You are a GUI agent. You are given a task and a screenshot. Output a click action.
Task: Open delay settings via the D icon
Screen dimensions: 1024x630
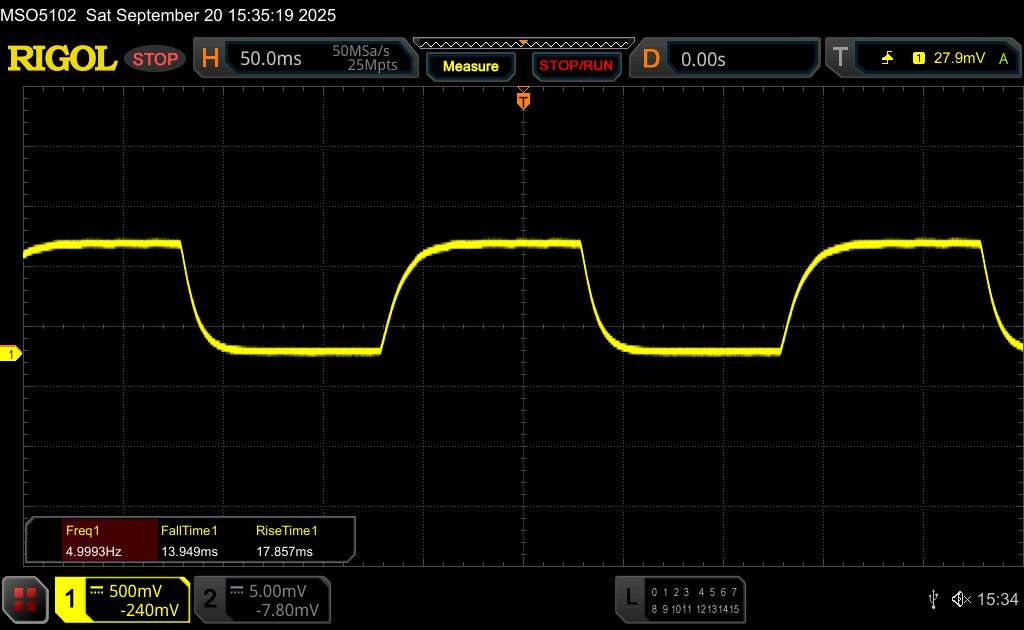click(651, 59)
